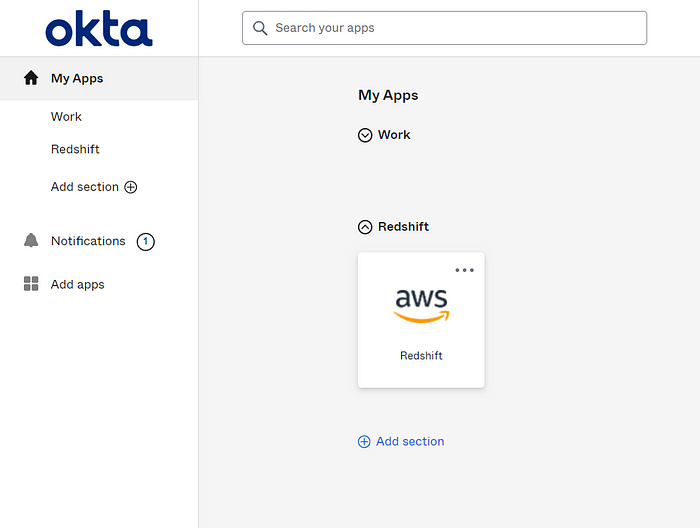Screen dimensions: 700x528
Task: Focus the Search your apps field
Action: 444,28
